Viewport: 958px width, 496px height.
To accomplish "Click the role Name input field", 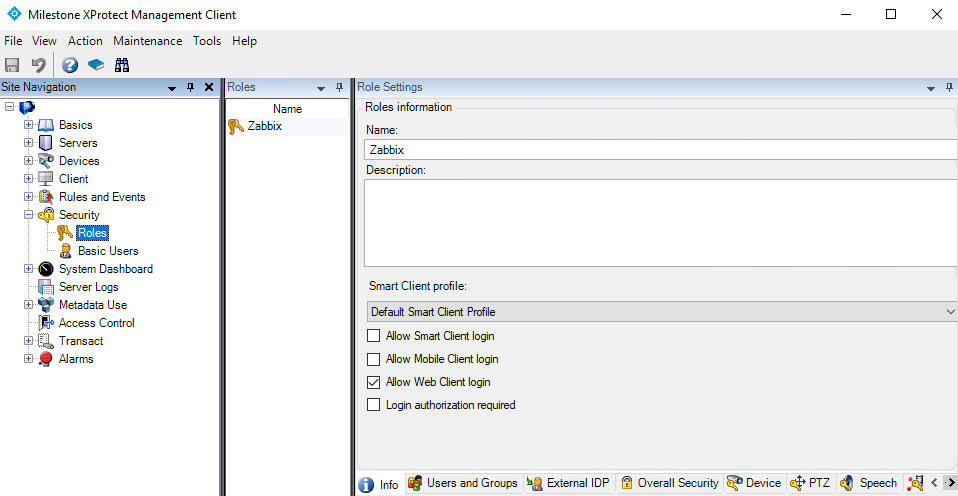I will pyautogui.click(x=661, y=150).
